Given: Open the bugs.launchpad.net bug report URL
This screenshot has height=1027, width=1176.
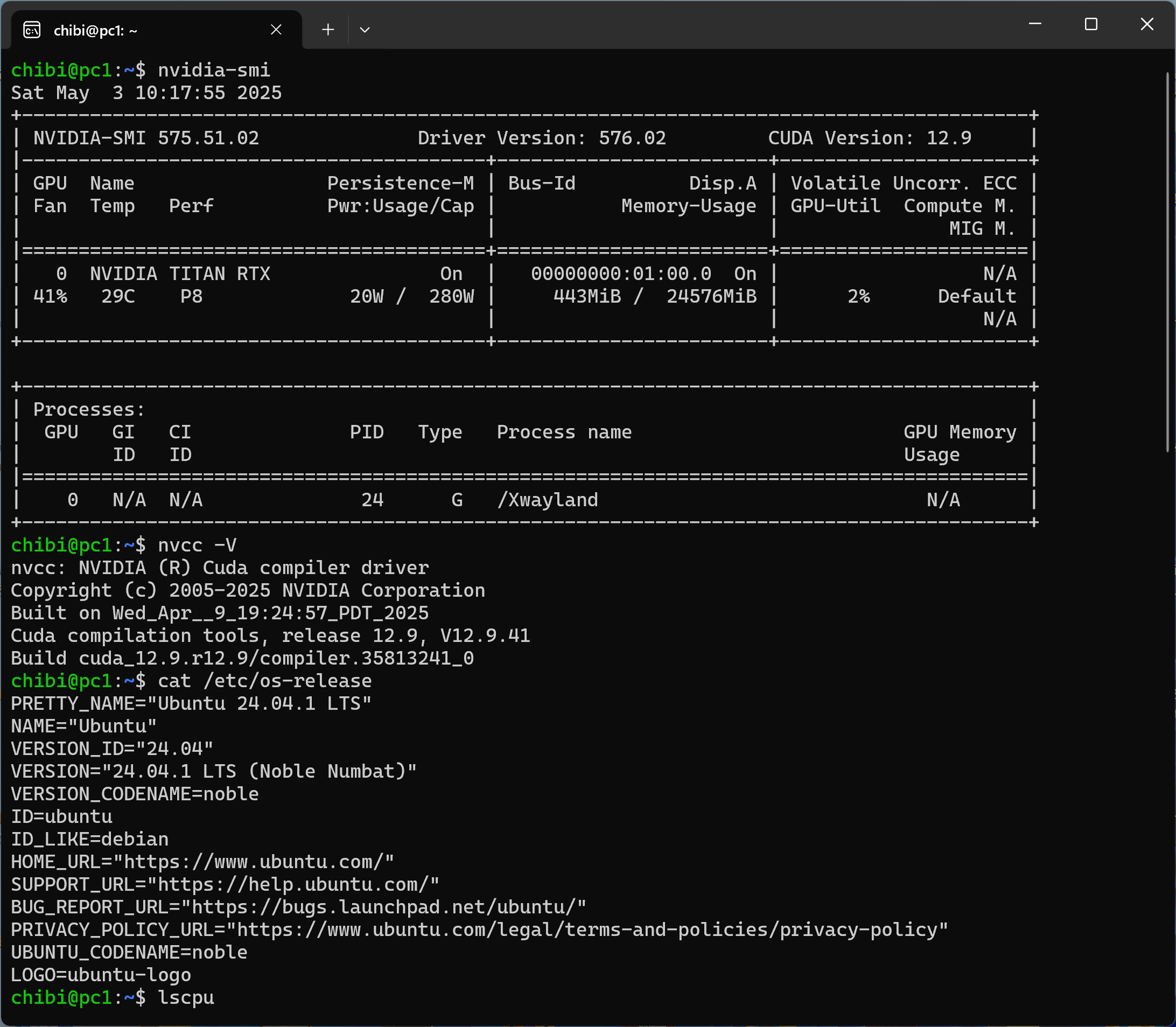Looking at the screenshot, I should click(x=383, y=907).
